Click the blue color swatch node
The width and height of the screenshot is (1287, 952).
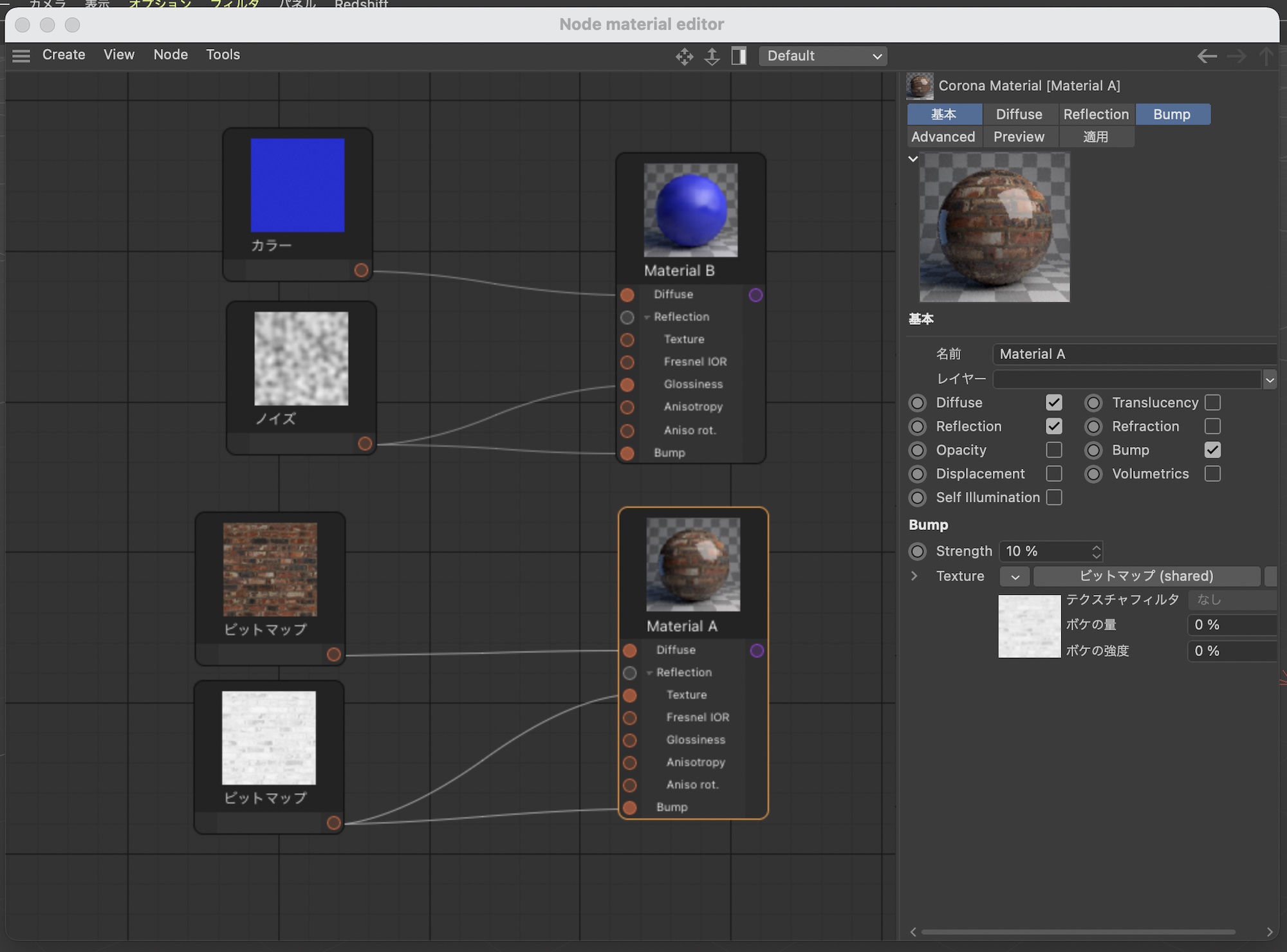297,185
